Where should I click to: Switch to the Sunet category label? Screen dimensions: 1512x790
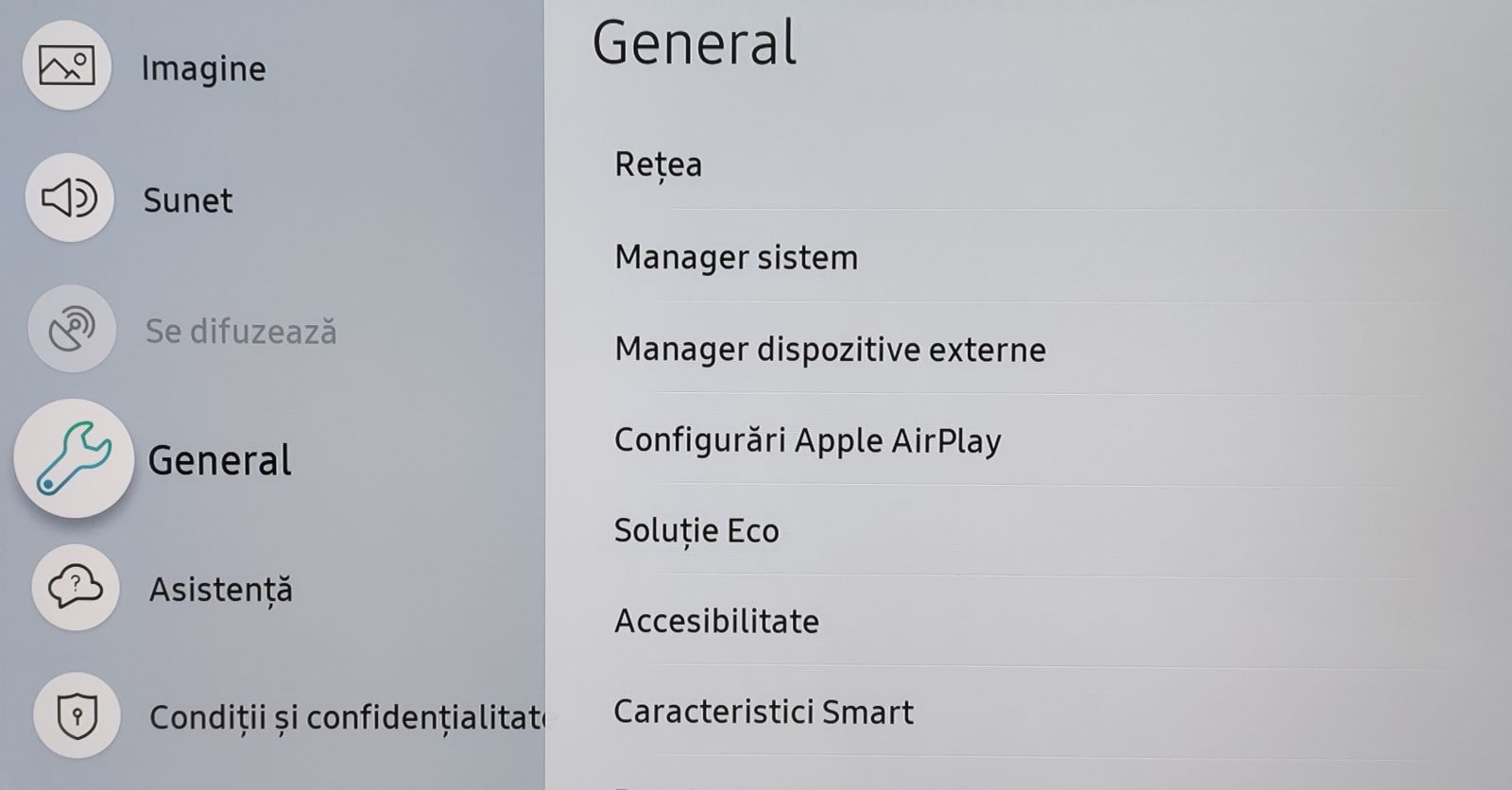coord(187,200)
